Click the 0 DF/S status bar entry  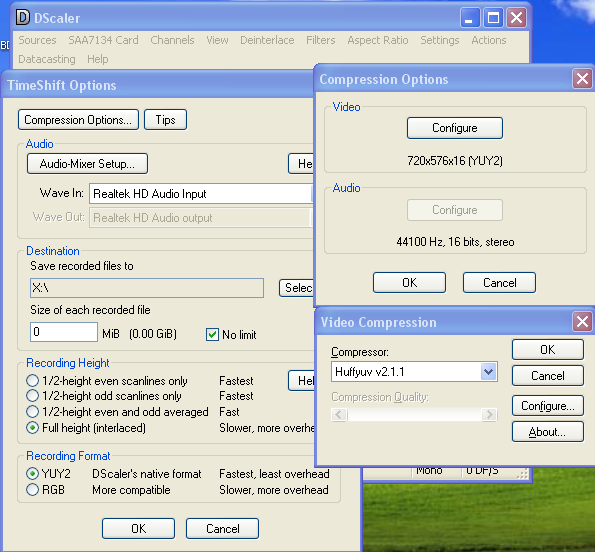pos(482,471)
